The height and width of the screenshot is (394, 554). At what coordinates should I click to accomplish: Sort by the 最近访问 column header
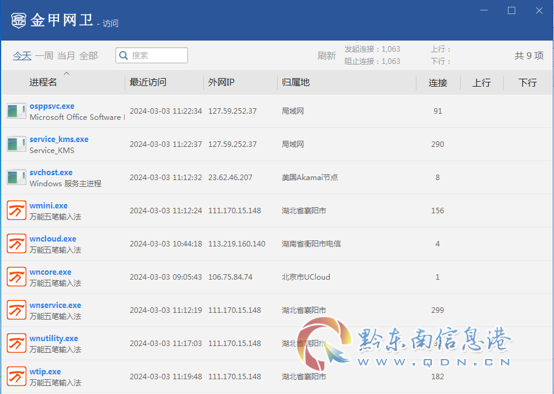(x=148, y=82)
